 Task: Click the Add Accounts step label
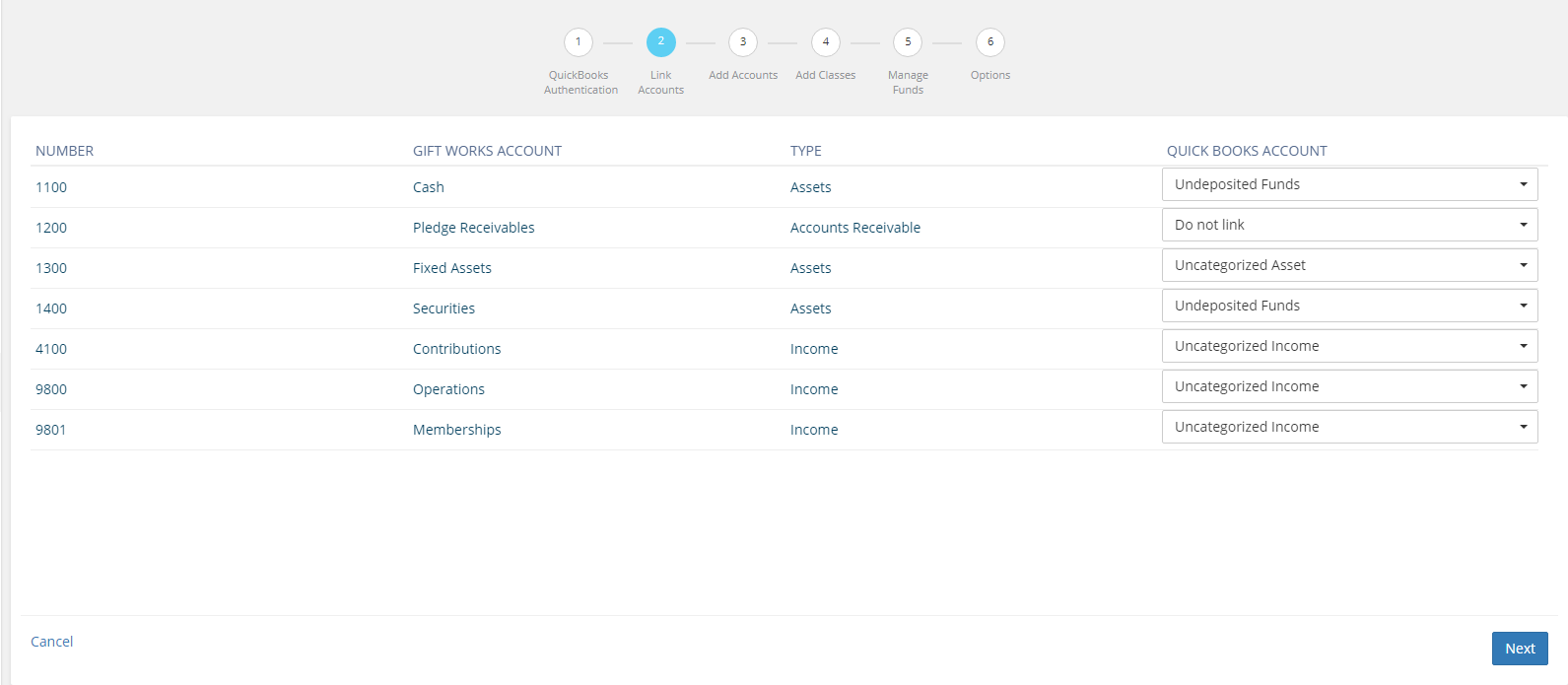(x=743, y=75)
